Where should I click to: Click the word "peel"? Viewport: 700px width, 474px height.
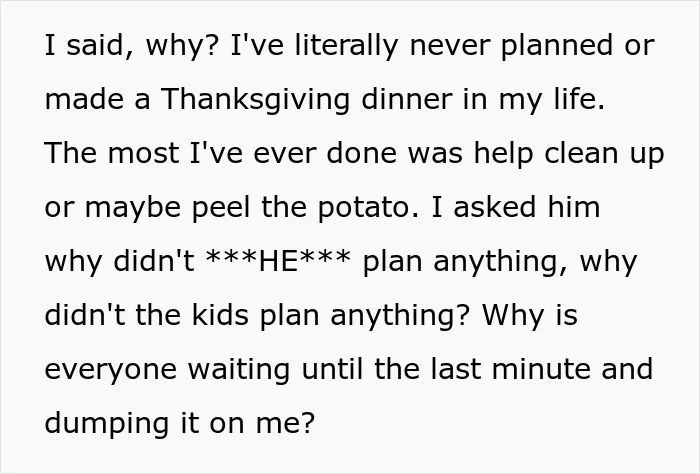tap(221, 208)
